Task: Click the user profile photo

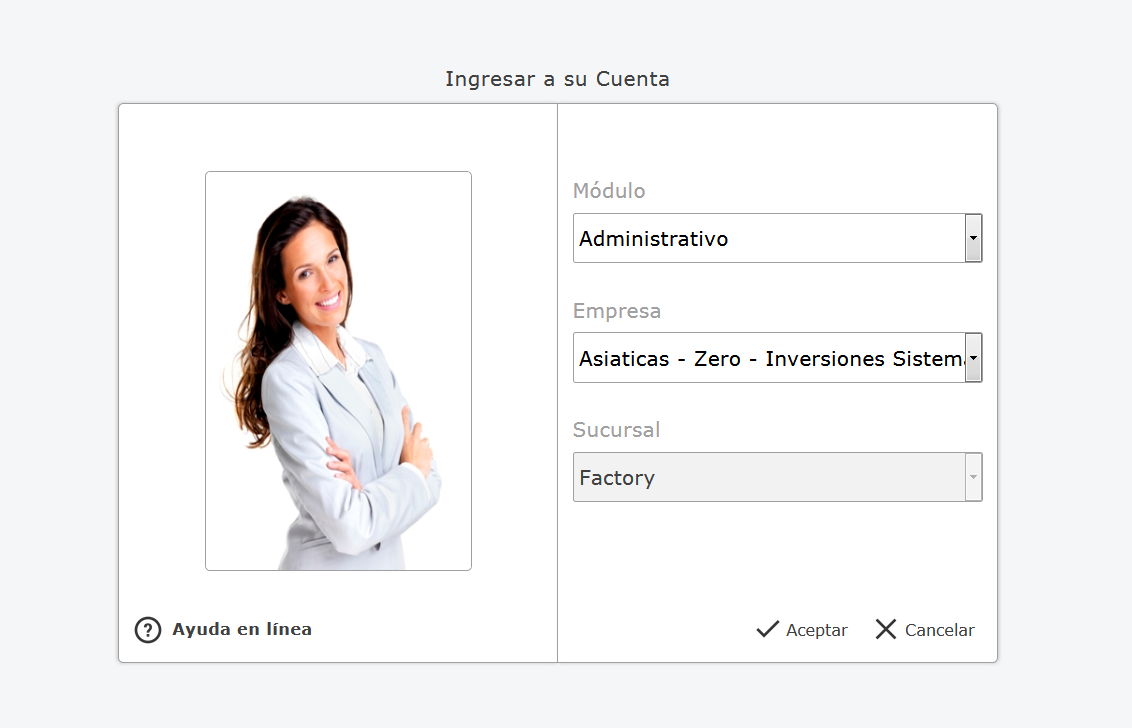Action: pos(338,371)
